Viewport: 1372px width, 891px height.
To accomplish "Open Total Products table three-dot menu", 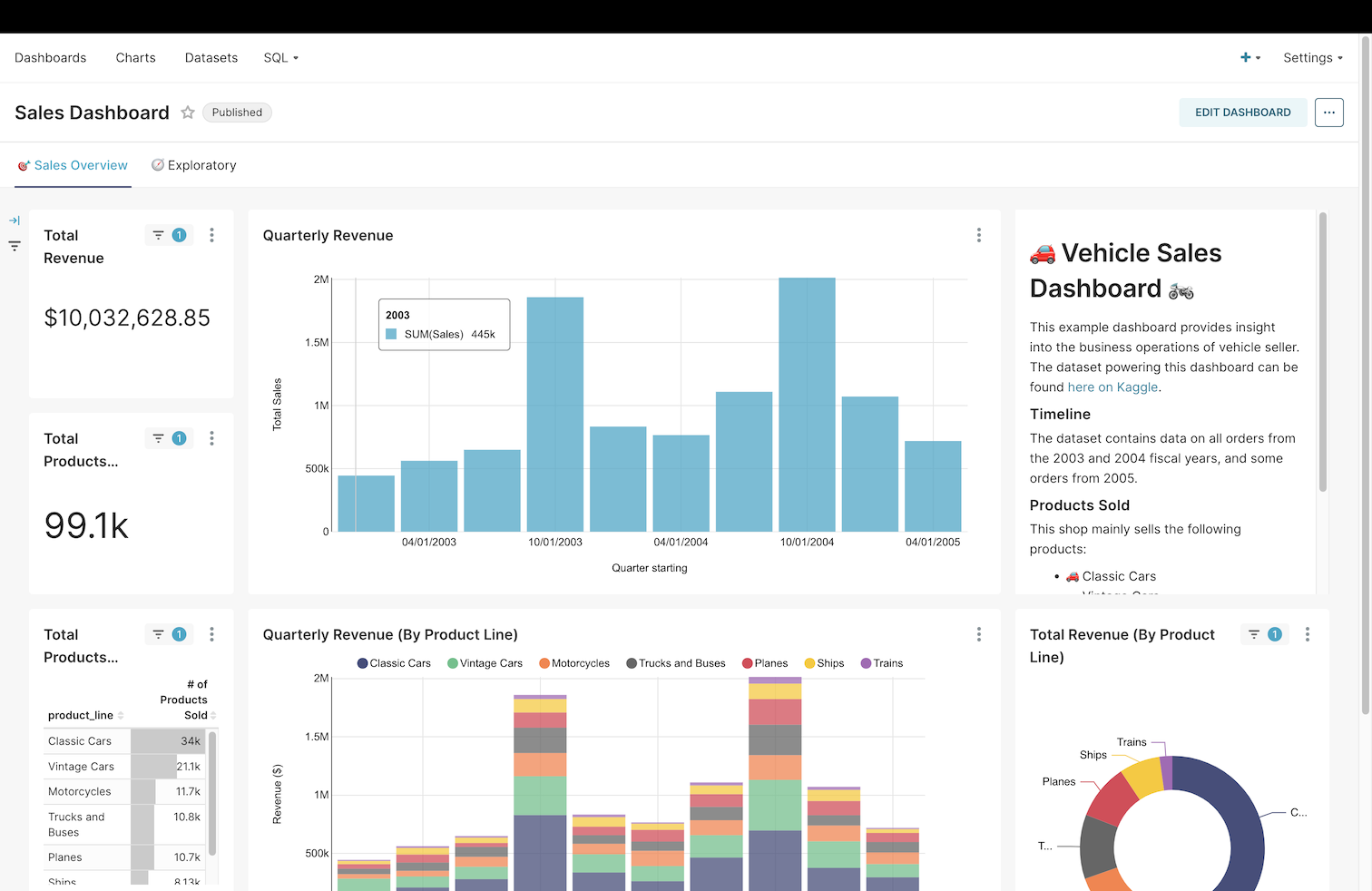I will pos(212,634).
